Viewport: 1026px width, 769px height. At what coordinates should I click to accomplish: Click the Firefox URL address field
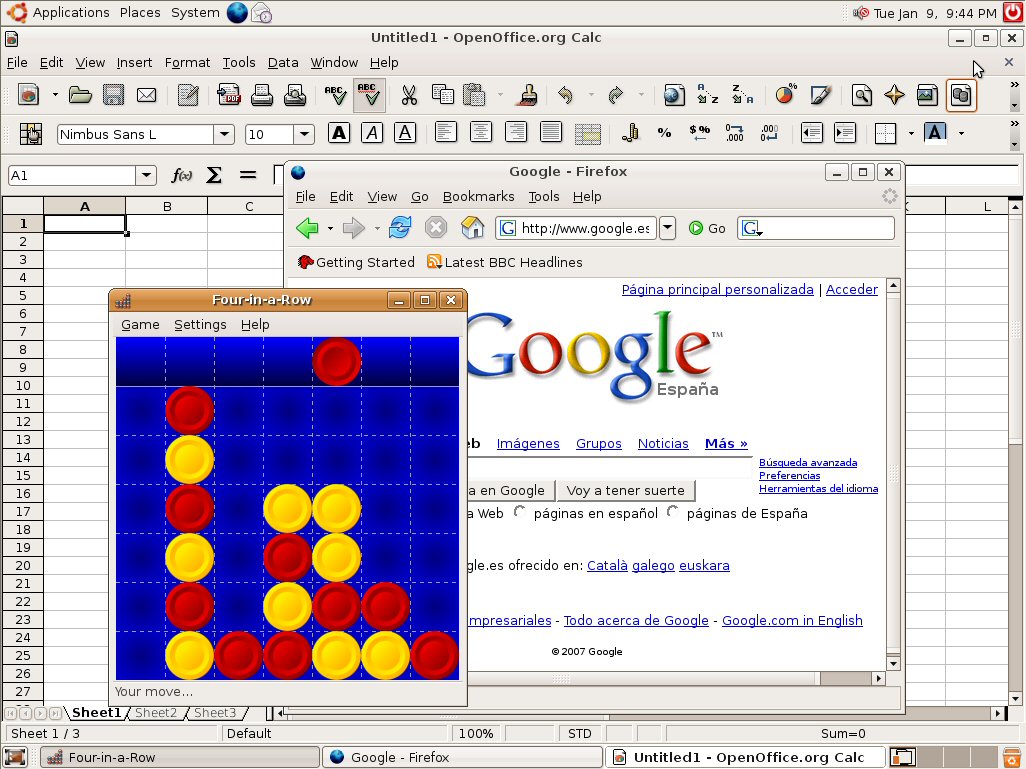[576, 228]
